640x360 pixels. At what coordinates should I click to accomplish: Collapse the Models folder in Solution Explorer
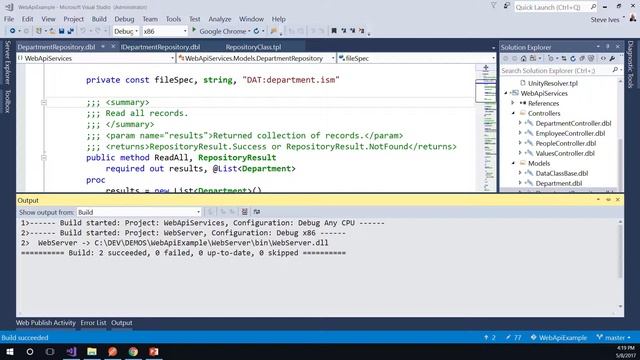(513, 163)
